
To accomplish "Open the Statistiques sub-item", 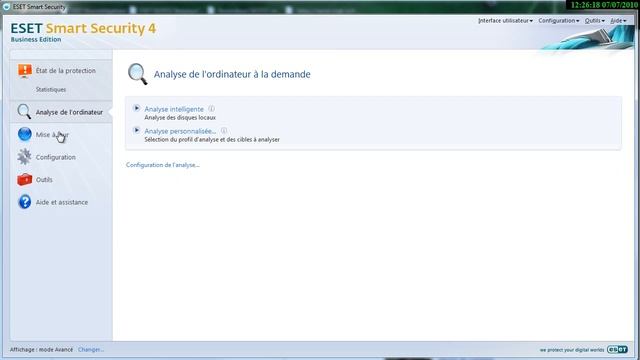I will [51, 89].
